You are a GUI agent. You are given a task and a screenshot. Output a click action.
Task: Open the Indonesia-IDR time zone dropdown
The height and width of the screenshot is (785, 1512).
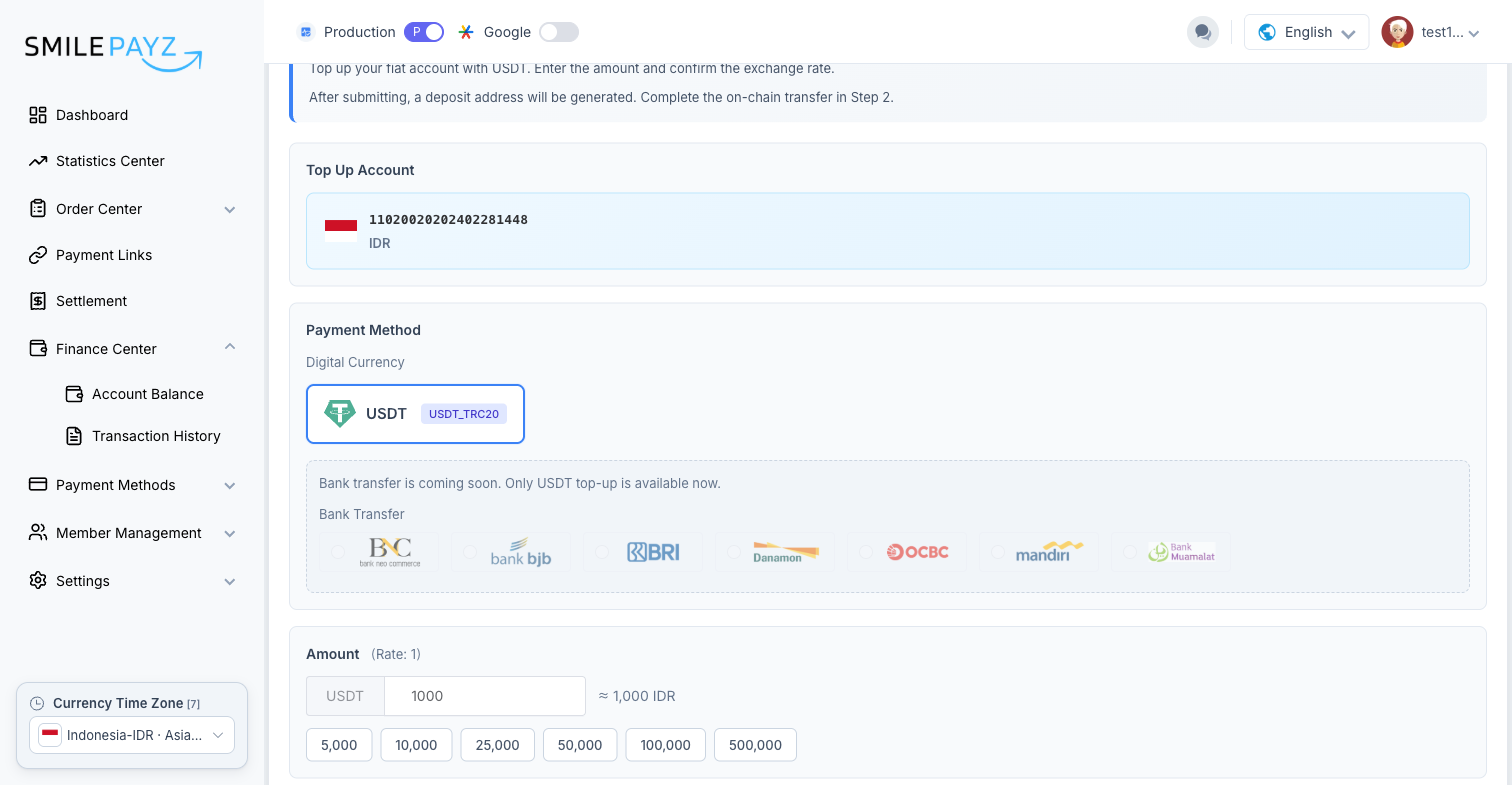pos(132,736)
